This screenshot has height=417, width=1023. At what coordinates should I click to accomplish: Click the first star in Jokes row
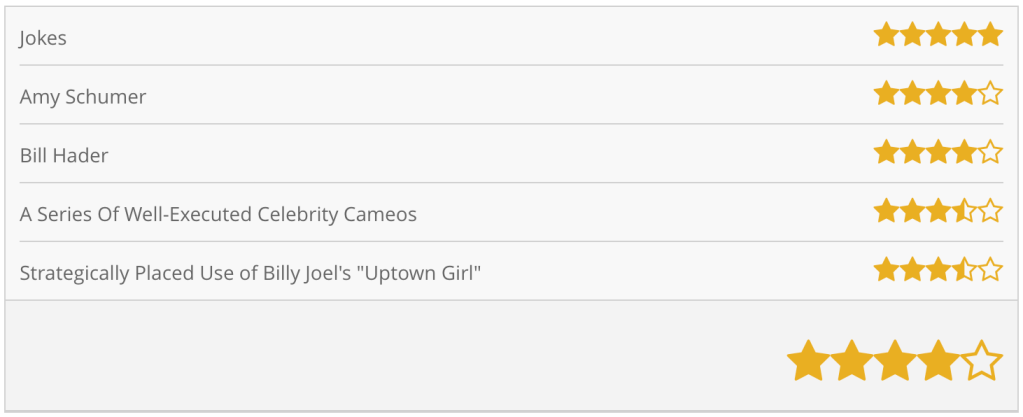[x=886, y=36]
